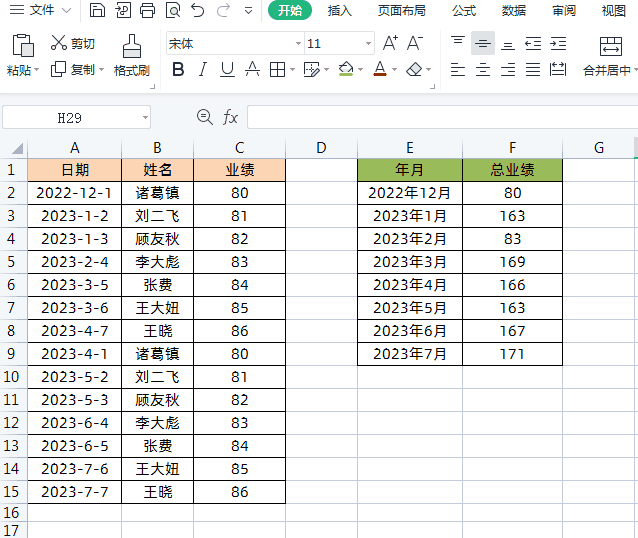Click the Cut scissors icon
Screen dimensions: 638x538
pos(59,43)
